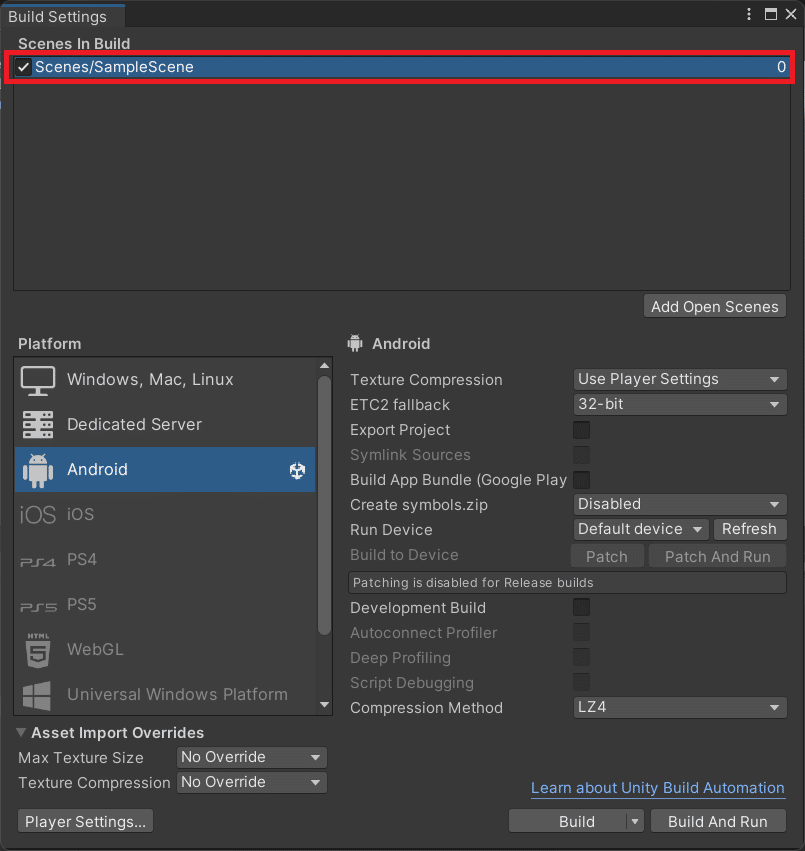Click the Refresh device button

[749, 529]
